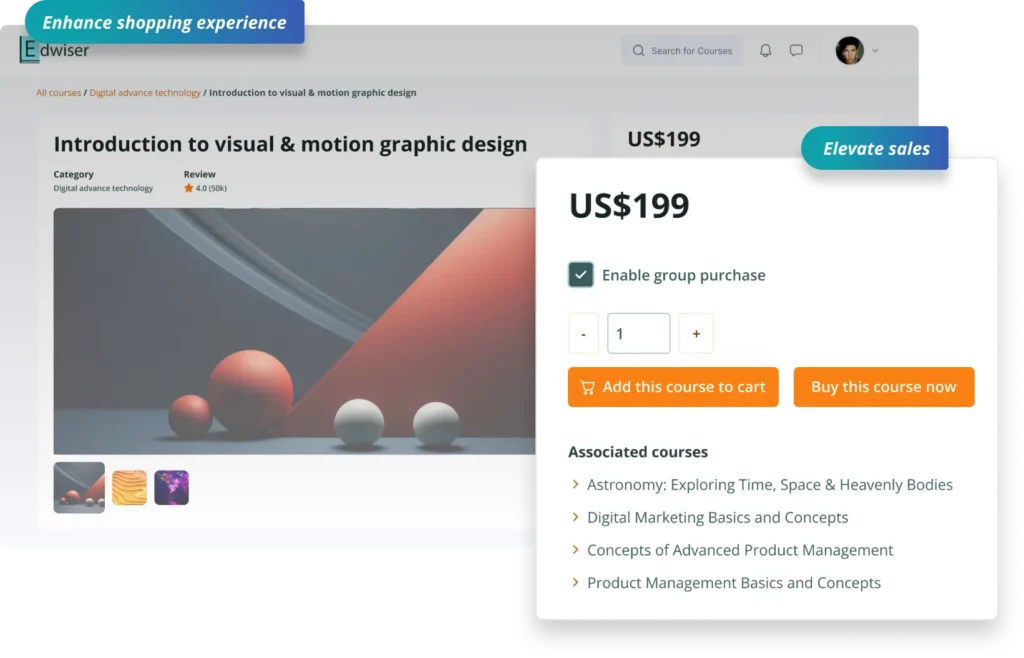This screenshot has width=1024, height=658.
Task: Select the quantity input field
Action: click(638, 333)
